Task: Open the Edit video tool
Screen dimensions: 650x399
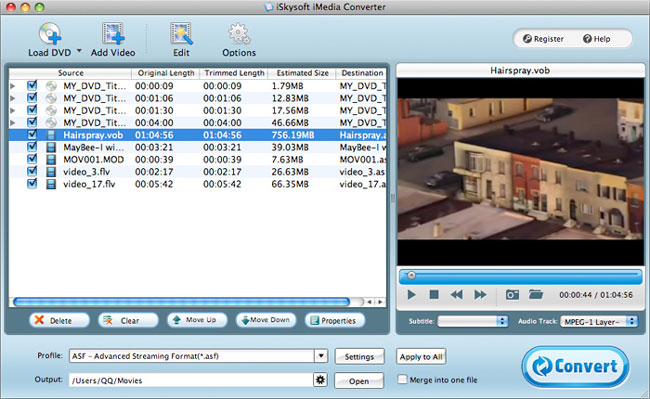Action: pos(181,34)
